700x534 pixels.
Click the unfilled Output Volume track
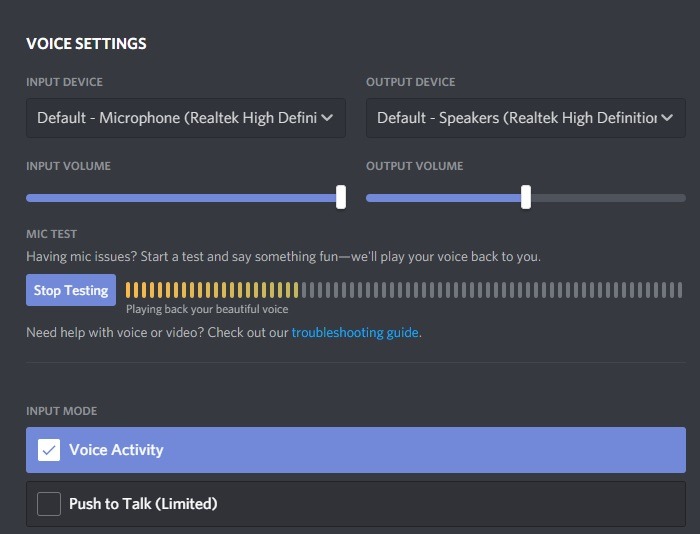608,198
